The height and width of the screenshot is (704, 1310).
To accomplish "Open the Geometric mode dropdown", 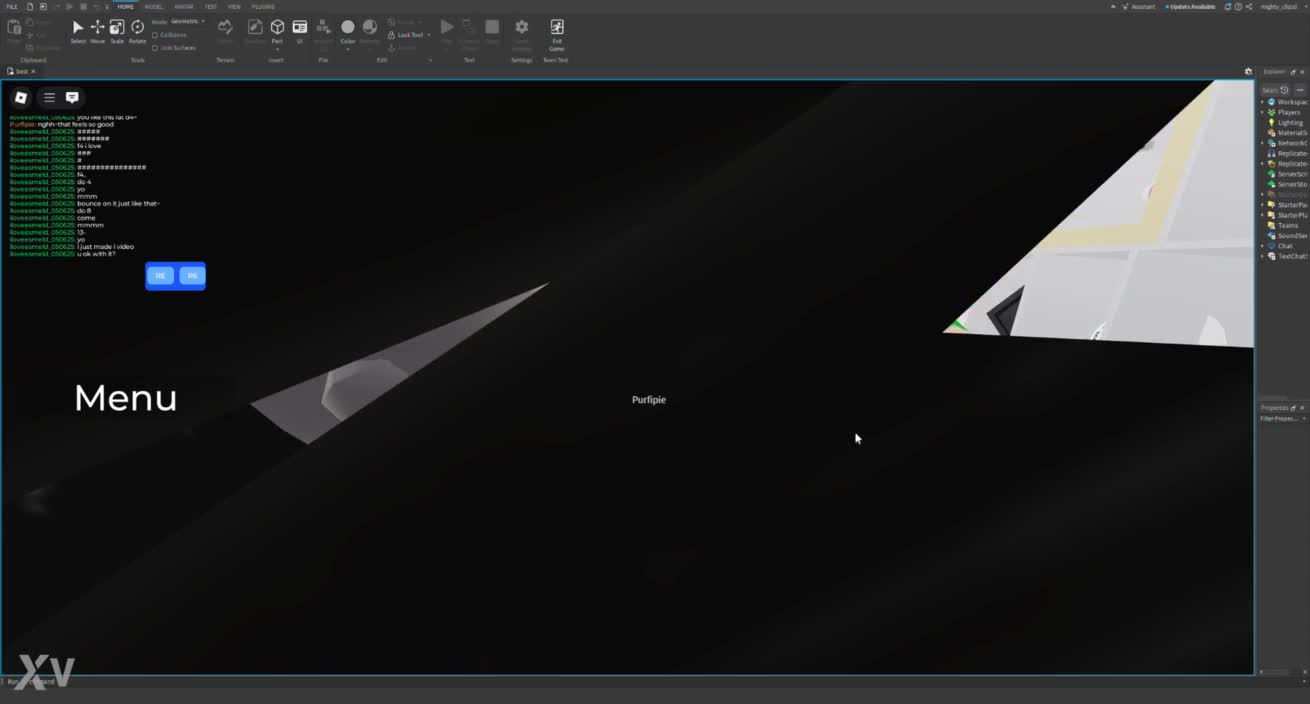I will pyautogui.click(x=187, y=21).
